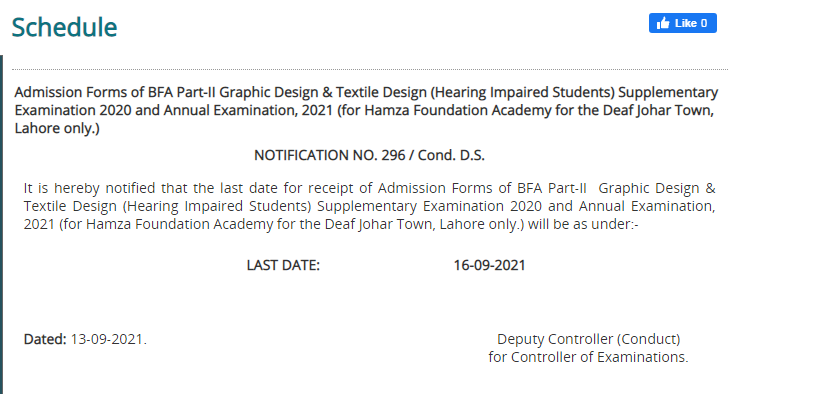Viewport: 813px width, 394px height.
Task: Click the thumbs-up icon in Like button
Action: (x=663, y=23)
